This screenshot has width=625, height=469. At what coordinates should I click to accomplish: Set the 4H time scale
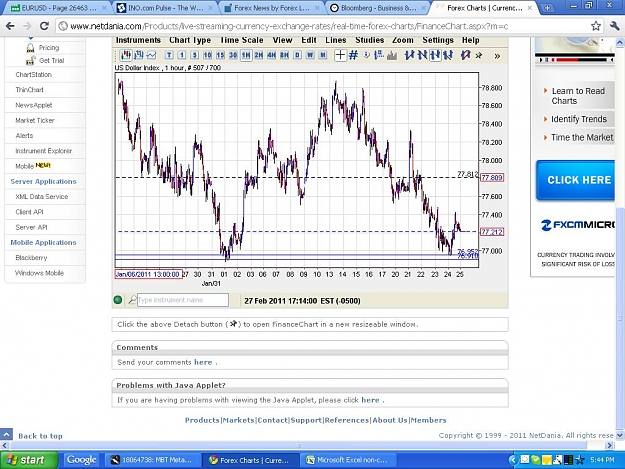click(271, 55)
